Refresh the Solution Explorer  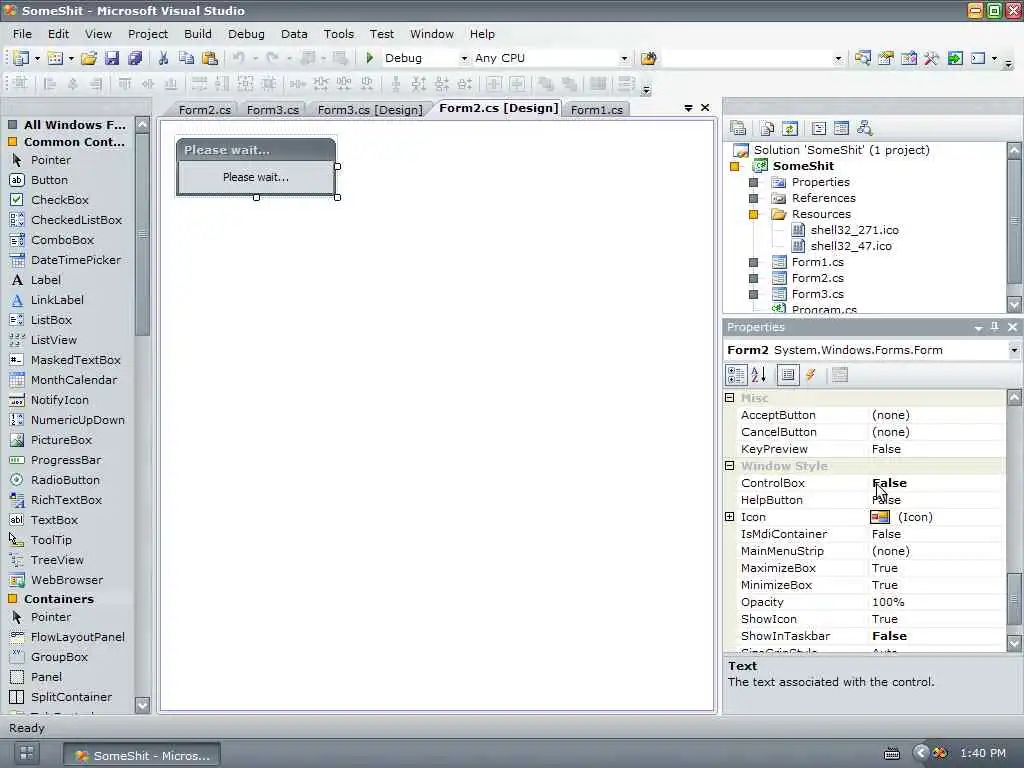790,128
